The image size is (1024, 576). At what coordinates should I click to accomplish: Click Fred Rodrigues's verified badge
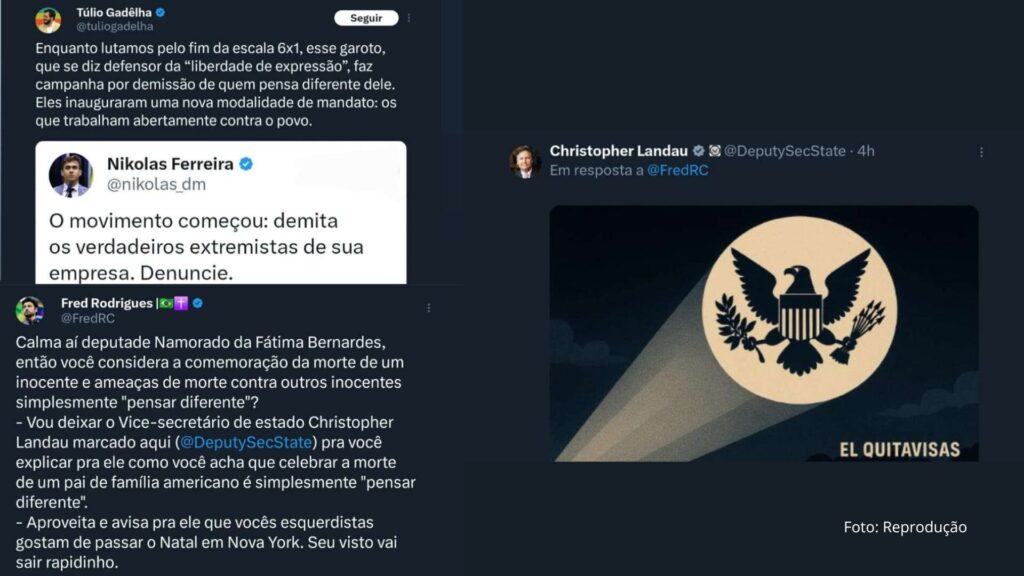point(198,303)
